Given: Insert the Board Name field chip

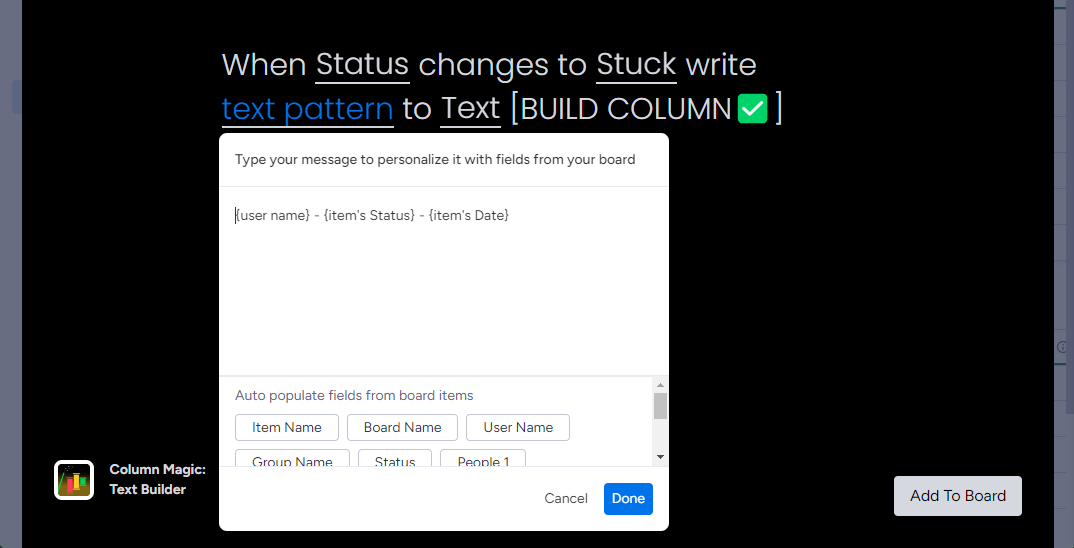Looking at the screenshot, I should click(x=402, y=427).
